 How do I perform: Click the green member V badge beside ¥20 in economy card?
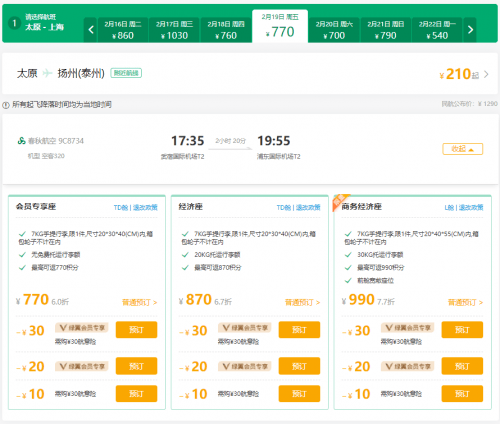tap(245, 366)
